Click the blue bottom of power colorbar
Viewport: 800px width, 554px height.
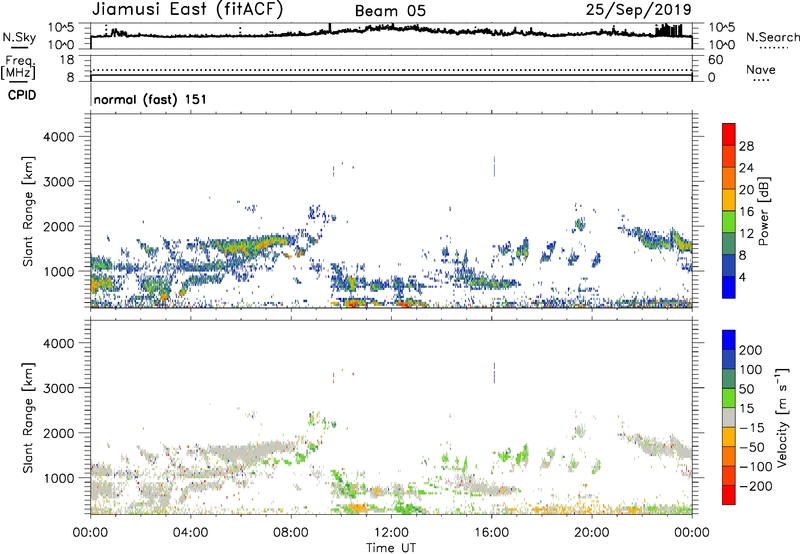[x=729, y=287]
